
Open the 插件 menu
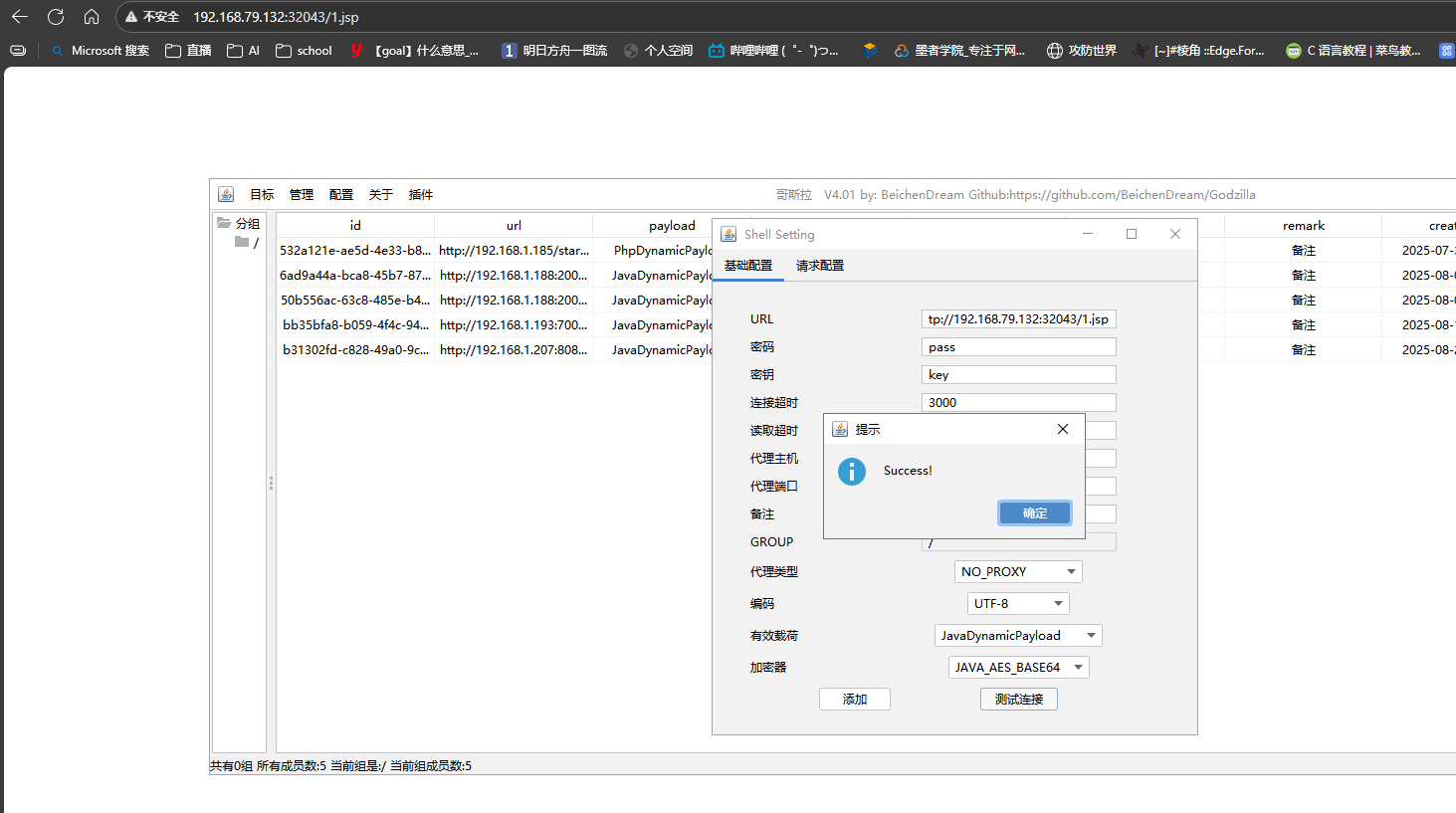pos(420,195)
